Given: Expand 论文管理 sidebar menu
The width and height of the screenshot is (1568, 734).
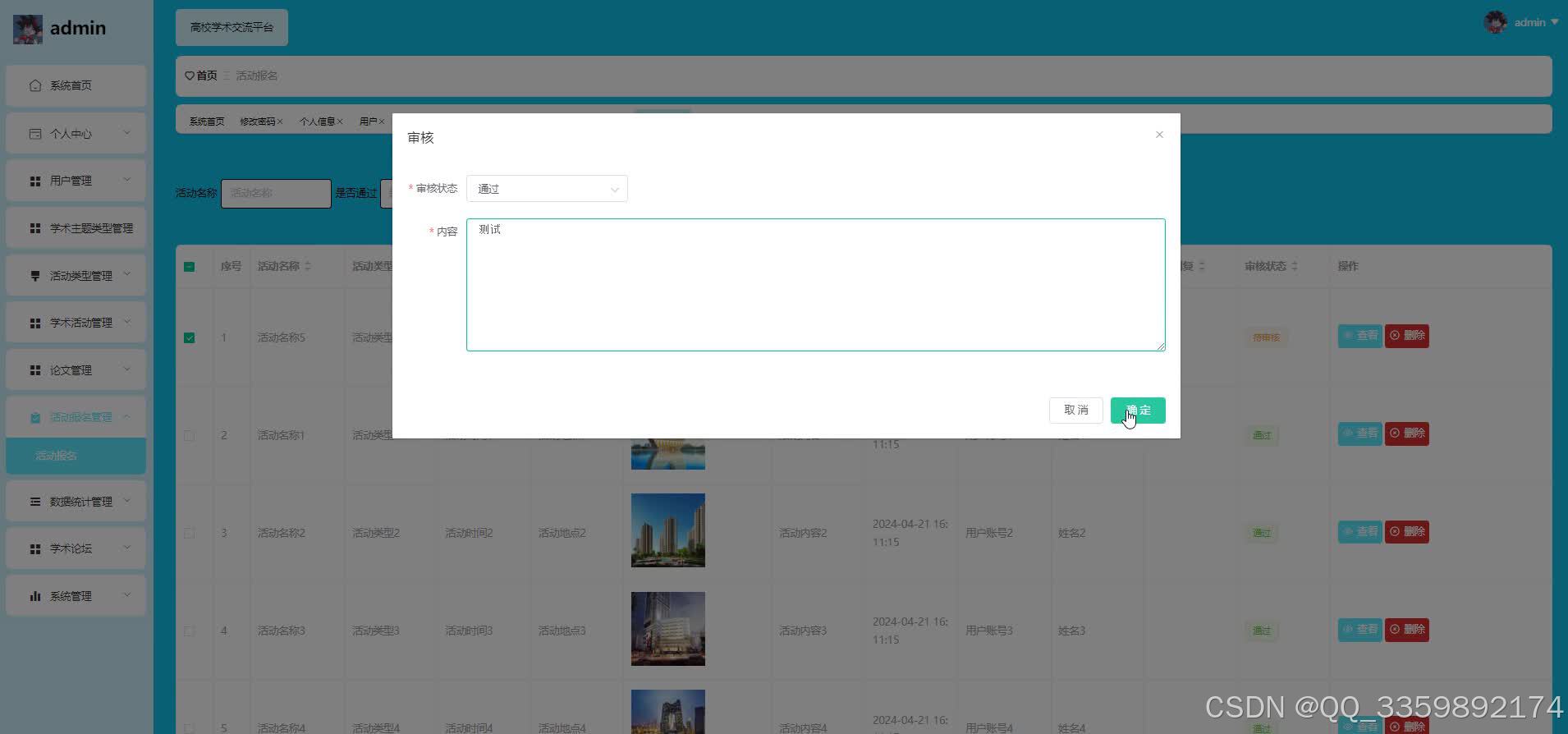Looking at the screenshot, I should (x=76, y=370).
